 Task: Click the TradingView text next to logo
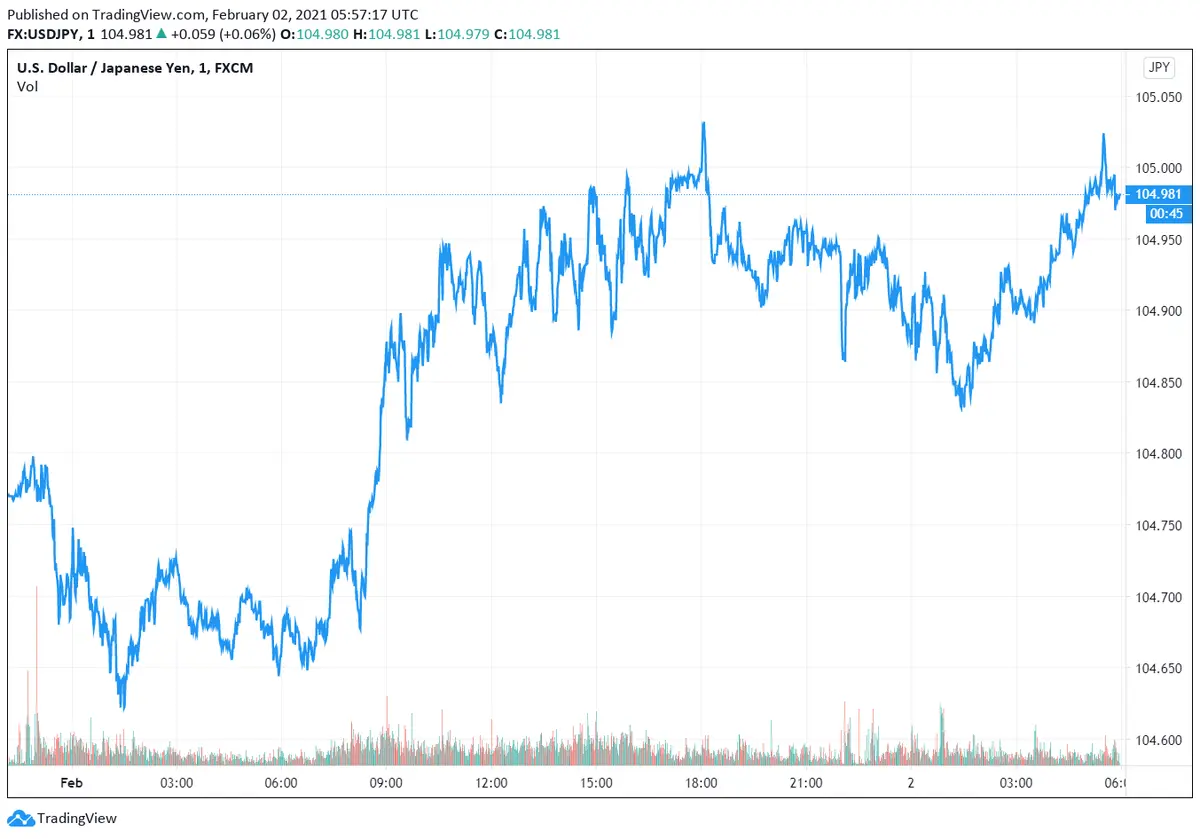77,819
